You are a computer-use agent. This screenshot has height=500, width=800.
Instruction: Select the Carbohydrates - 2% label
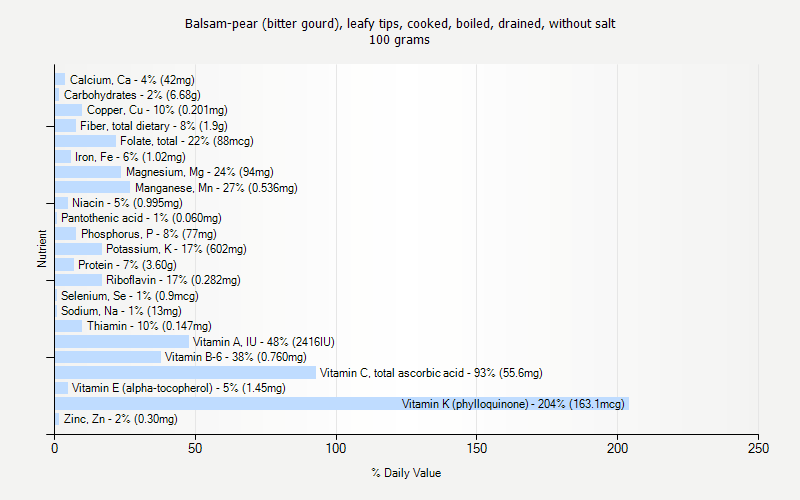tap(132, 95)
